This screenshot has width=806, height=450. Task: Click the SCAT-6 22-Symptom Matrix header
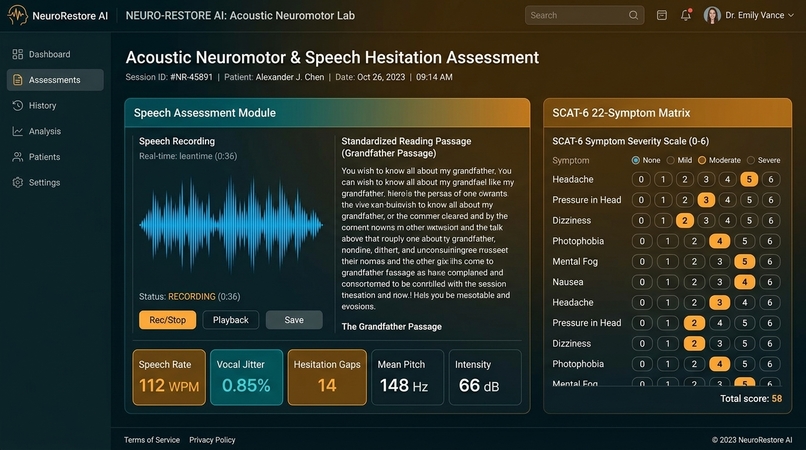(668, 113)
